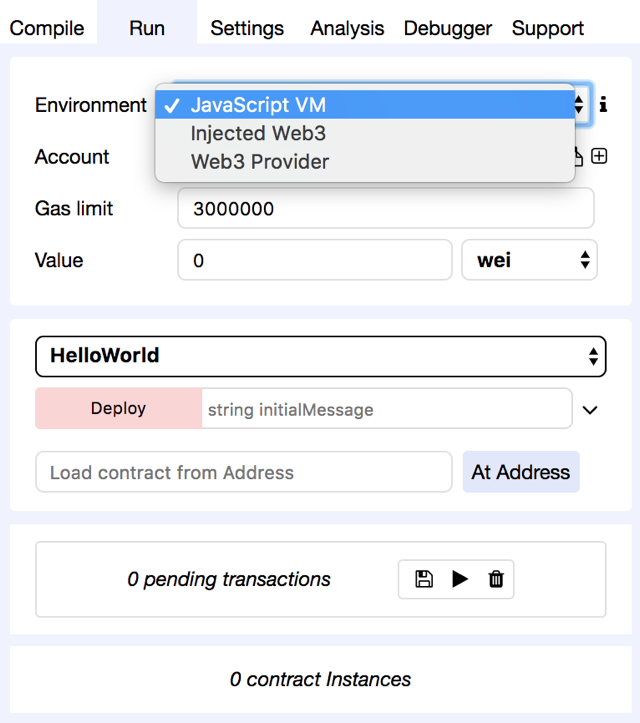Clear pending transactions with trash icon
The height and width of the screenshot is (723, 640).
[x=496, y=579]
